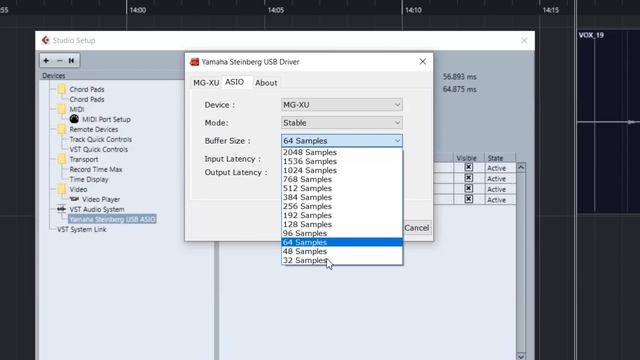Viewport: 640px width, 360px height.
Task: Click the State column header
Action: click(500, 158)
